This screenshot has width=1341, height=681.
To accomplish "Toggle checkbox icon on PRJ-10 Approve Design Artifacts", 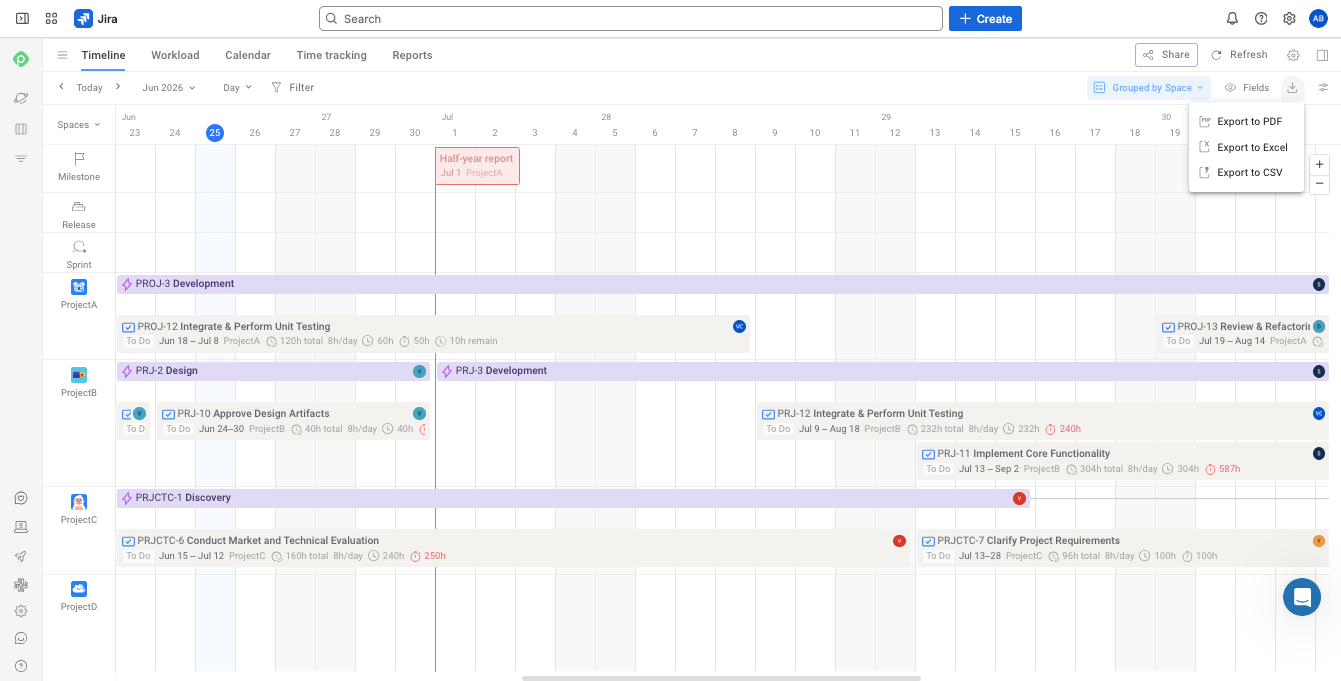I will pos(168,414).
